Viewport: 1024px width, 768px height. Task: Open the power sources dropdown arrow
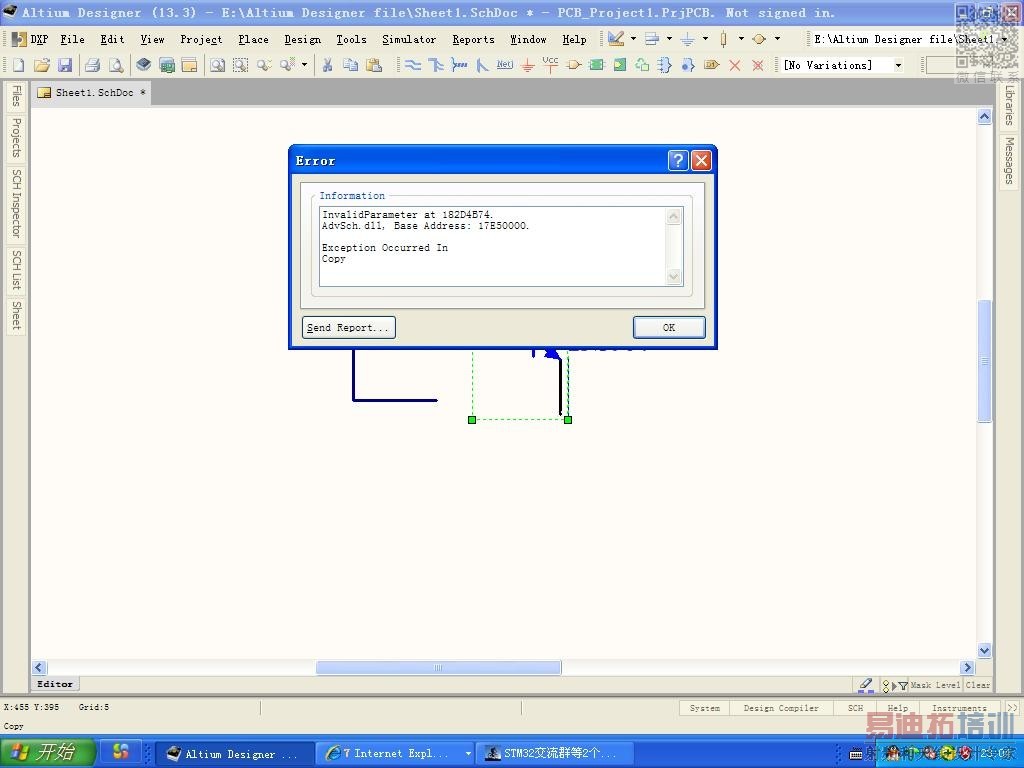[x=705, y=39]
